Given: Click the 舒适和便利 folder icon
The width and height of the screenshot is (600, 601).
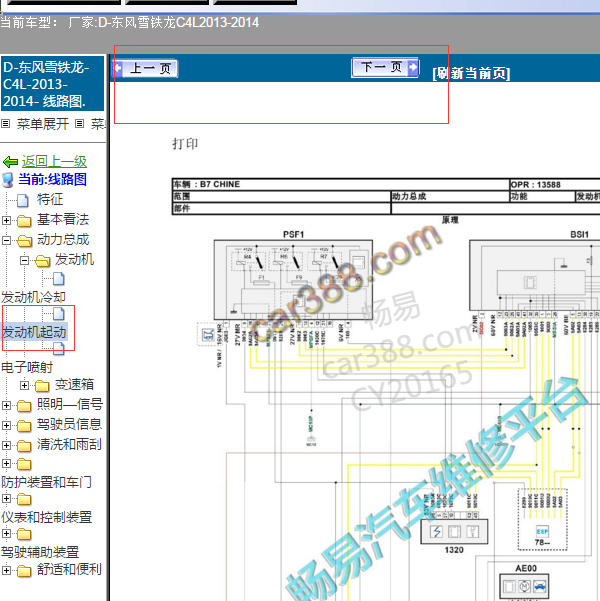Looking at the screenshot, I should [24, 571].
